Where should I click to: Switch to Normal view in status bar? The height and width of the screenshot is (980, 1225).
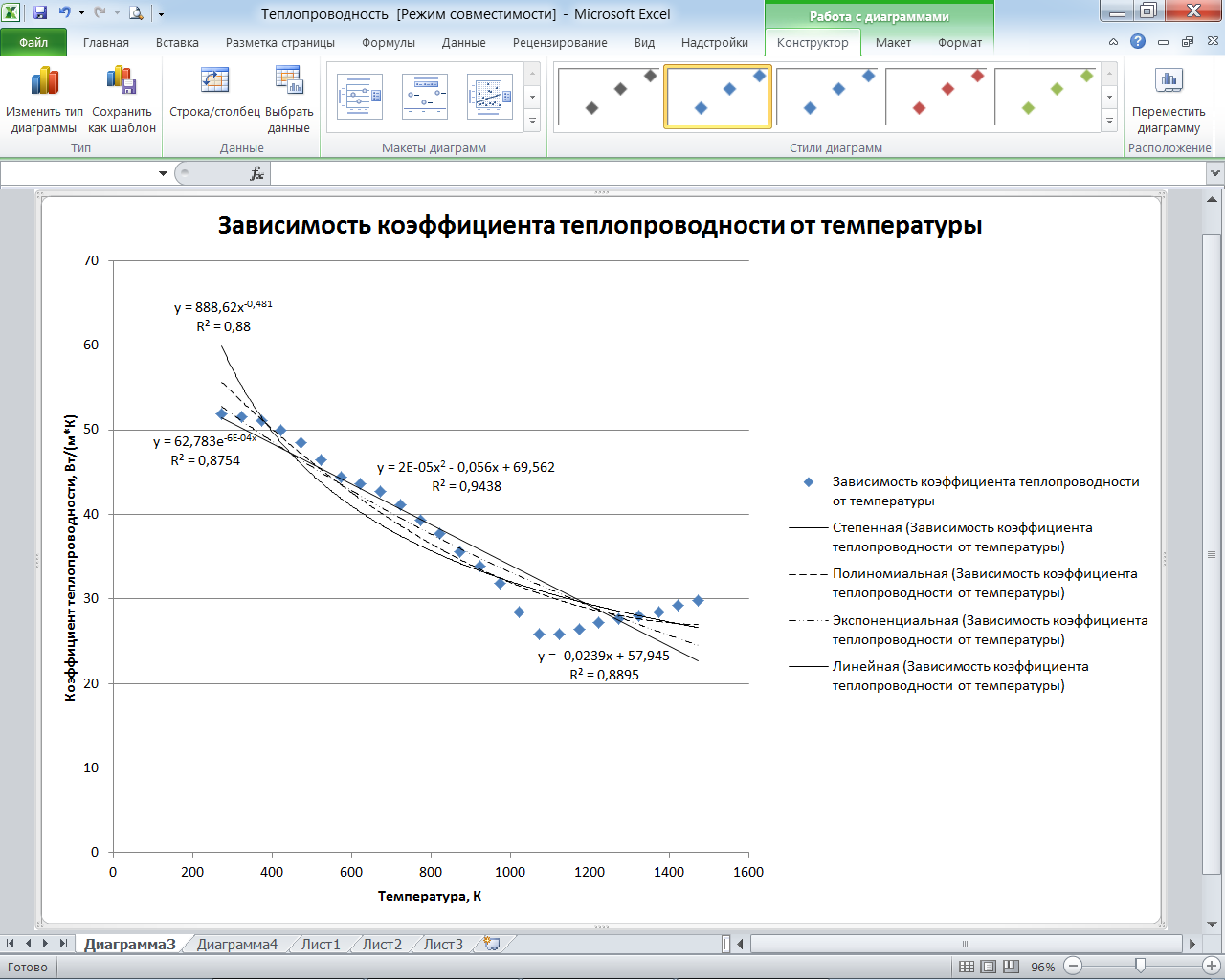967,967
